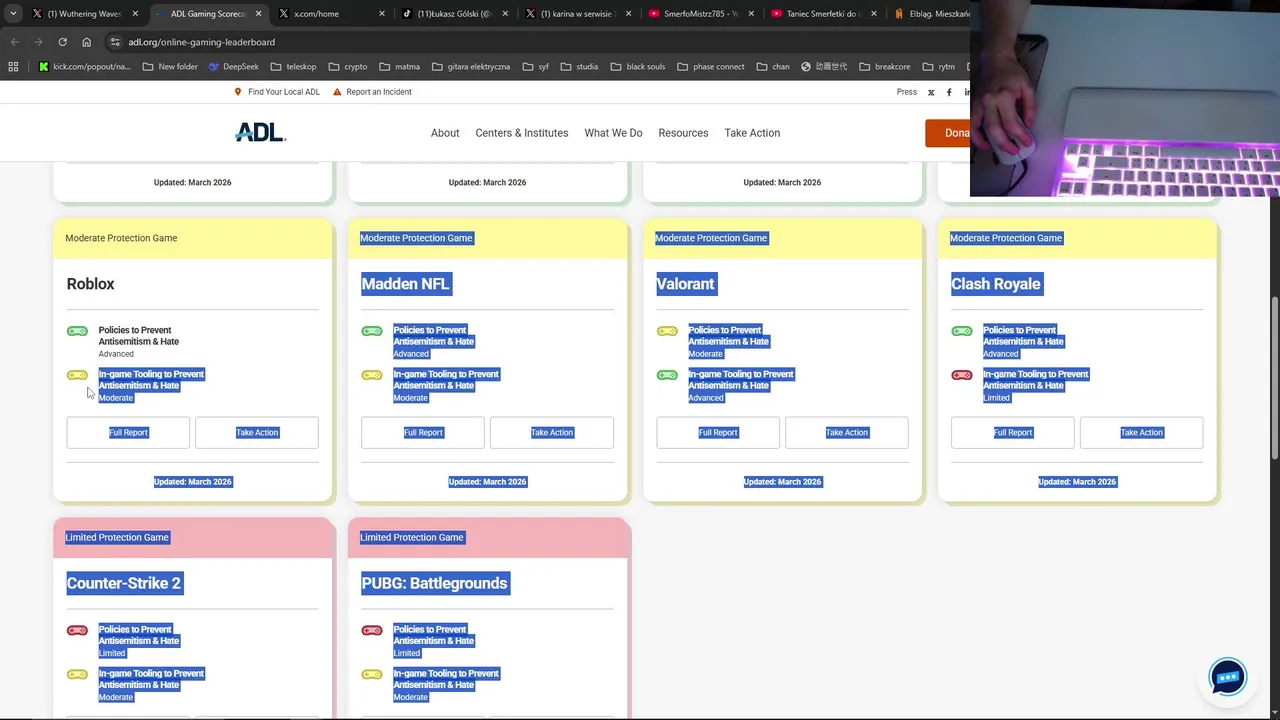
Task: Open the browser home page icon
Action: (87, 42)
